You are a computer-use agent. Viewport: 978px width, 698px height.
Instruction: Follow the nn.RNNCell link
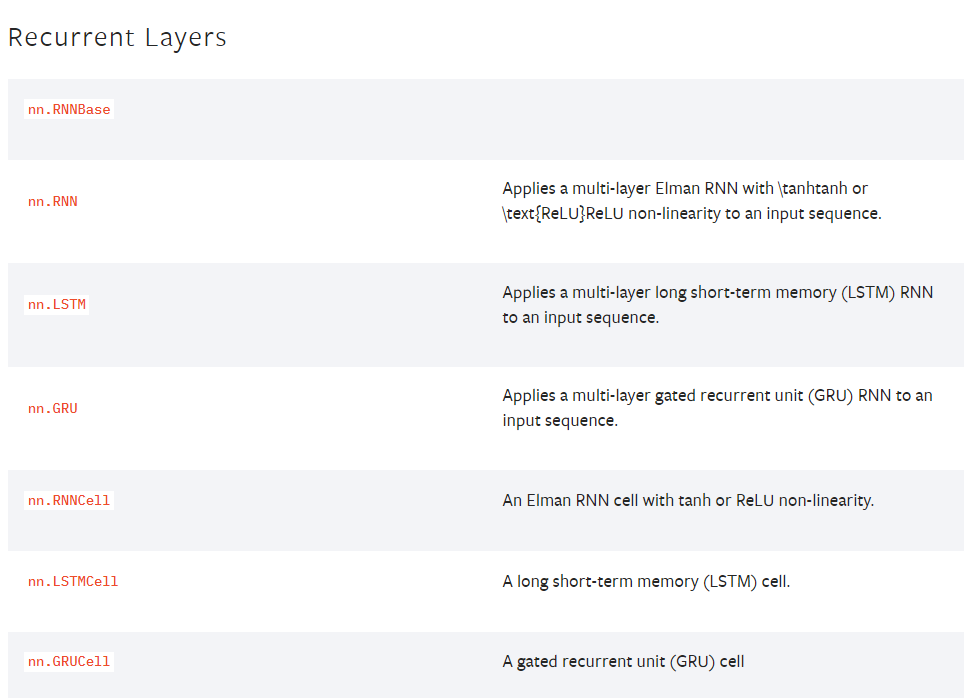69,500
